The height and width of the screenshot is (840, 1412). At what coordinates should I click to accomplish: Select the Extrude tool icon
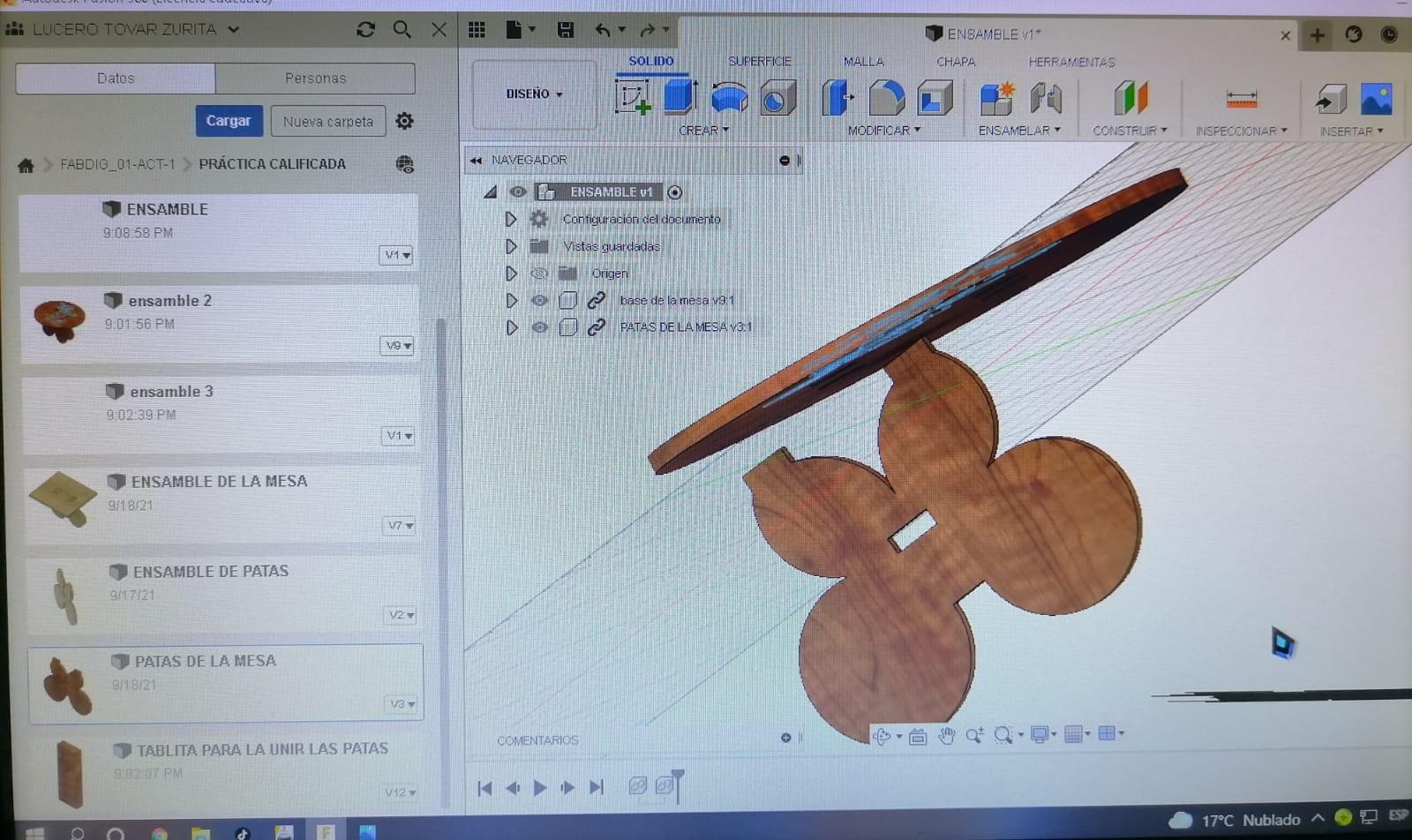pyautogui.click(x=680, y=97)
